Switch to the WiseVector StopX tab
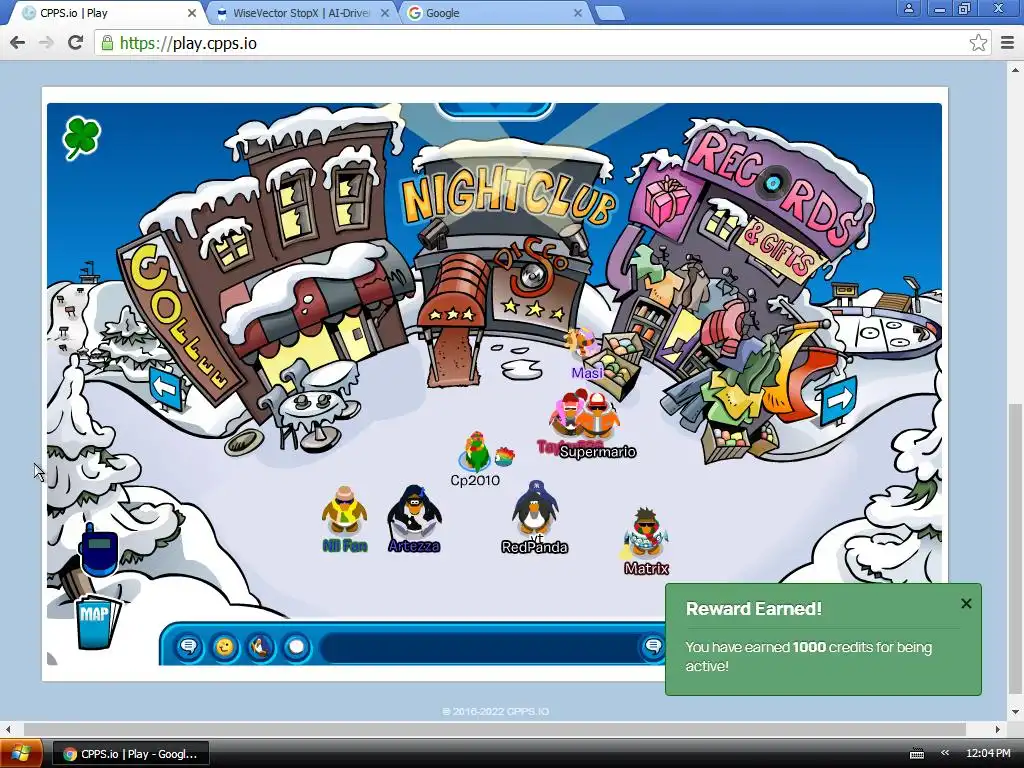This screenshot has width=1024, height=768. (x=302, y=13)
